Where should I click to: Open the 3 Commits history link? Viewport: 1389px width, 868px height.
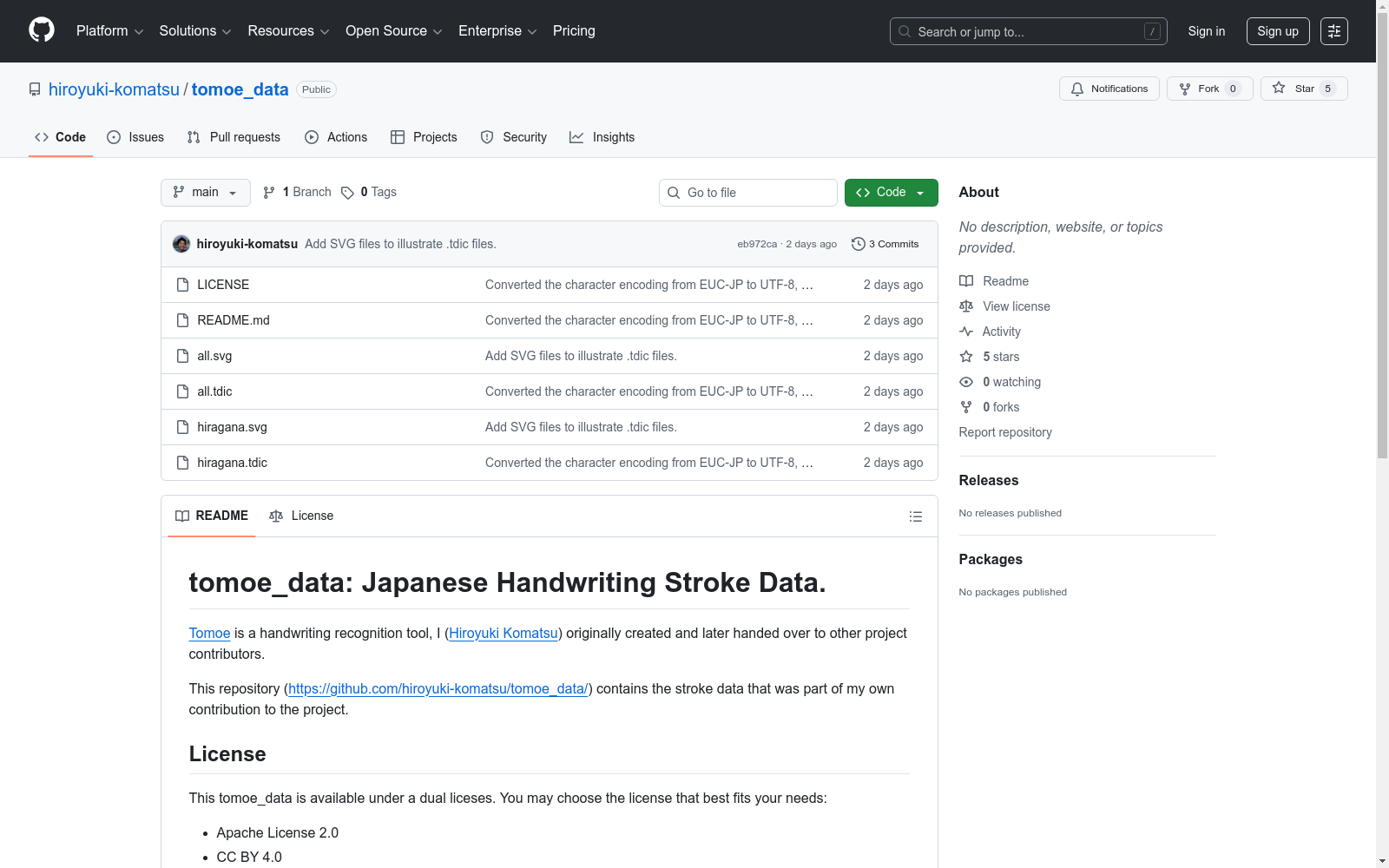(885, 244)
